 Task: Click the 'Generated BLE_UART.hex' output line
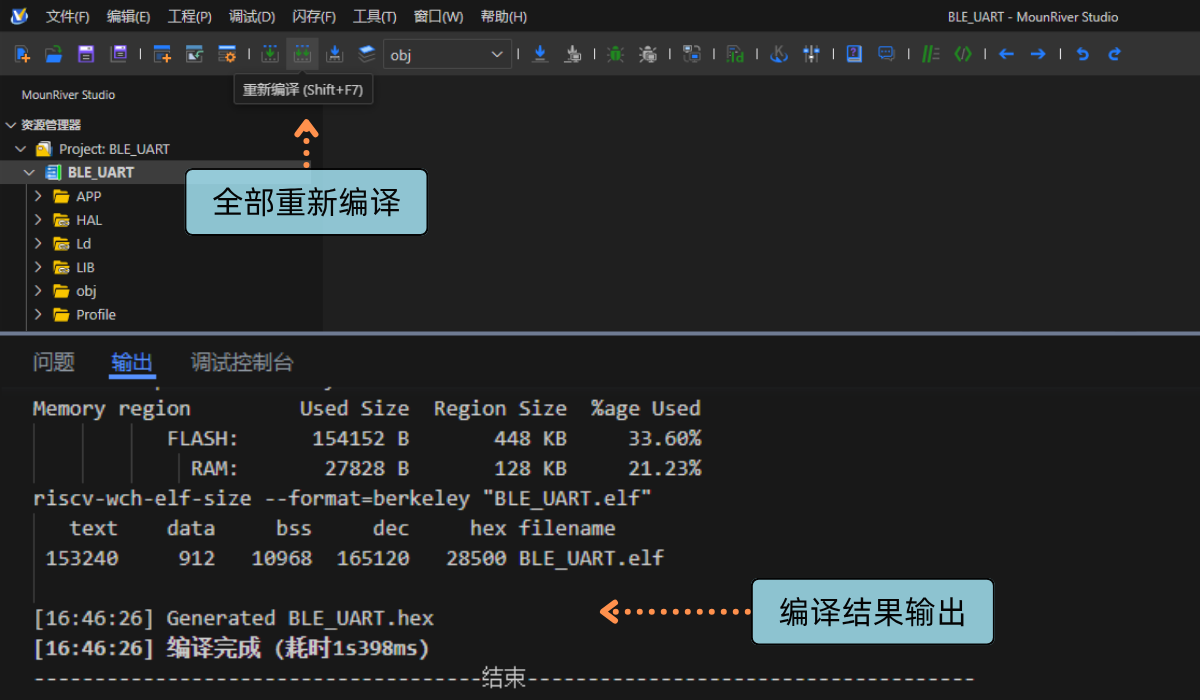click(233, 619)
